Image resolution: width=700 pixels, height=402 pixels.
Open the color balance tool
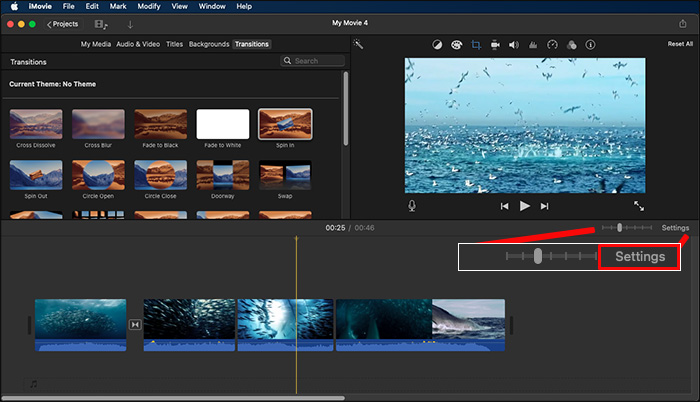click(437, 45)
